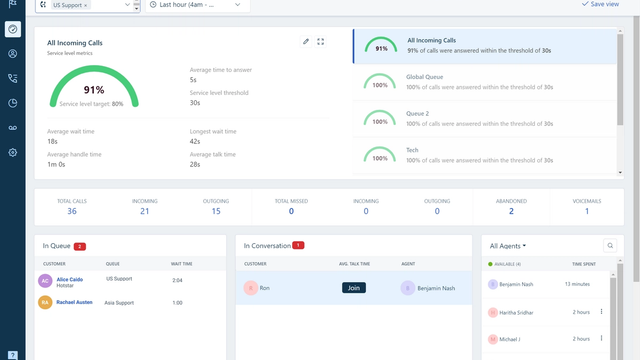Screen dimensions: 640x360
Task: Expand the All Agents filter dropdown
Action: (x=508, y=246)
